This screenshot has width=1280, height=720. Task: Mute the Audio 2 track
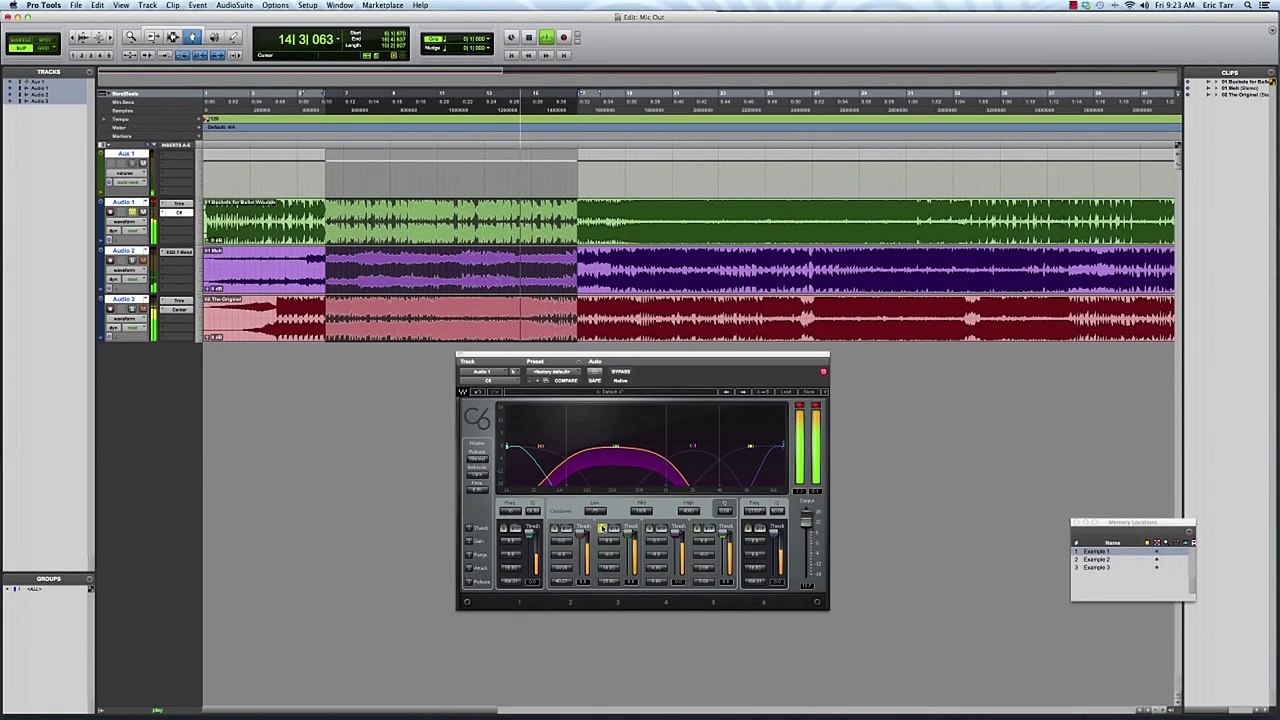point(143,260)
